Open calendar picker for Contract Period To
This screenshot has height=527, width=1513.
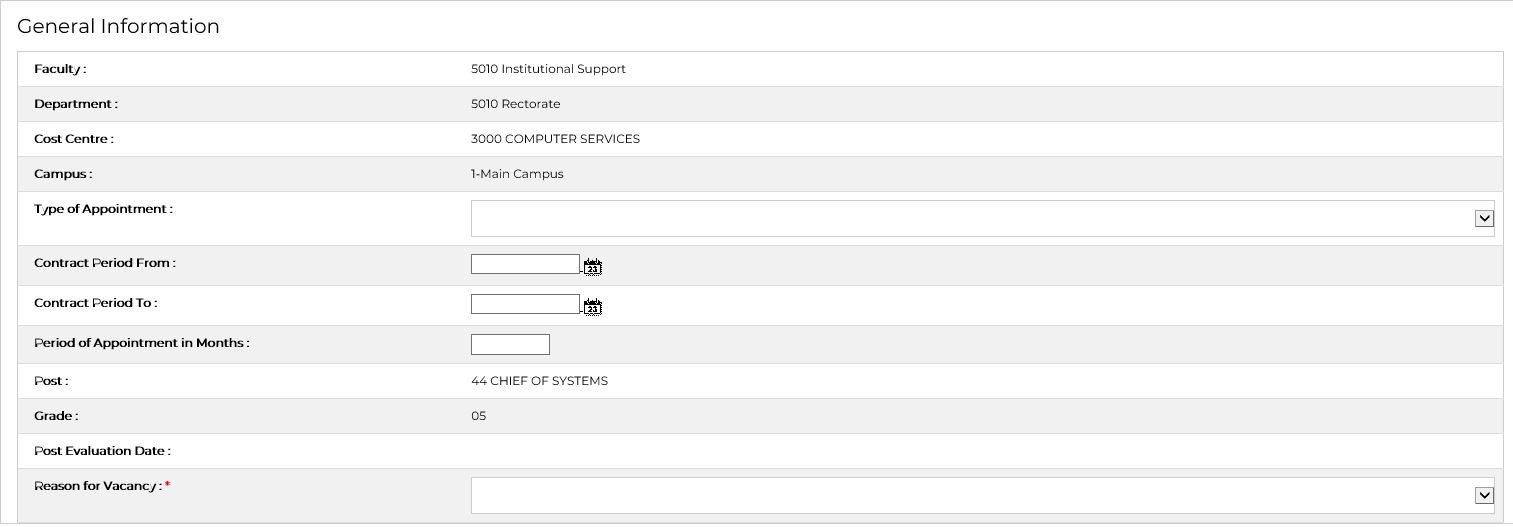593,307
